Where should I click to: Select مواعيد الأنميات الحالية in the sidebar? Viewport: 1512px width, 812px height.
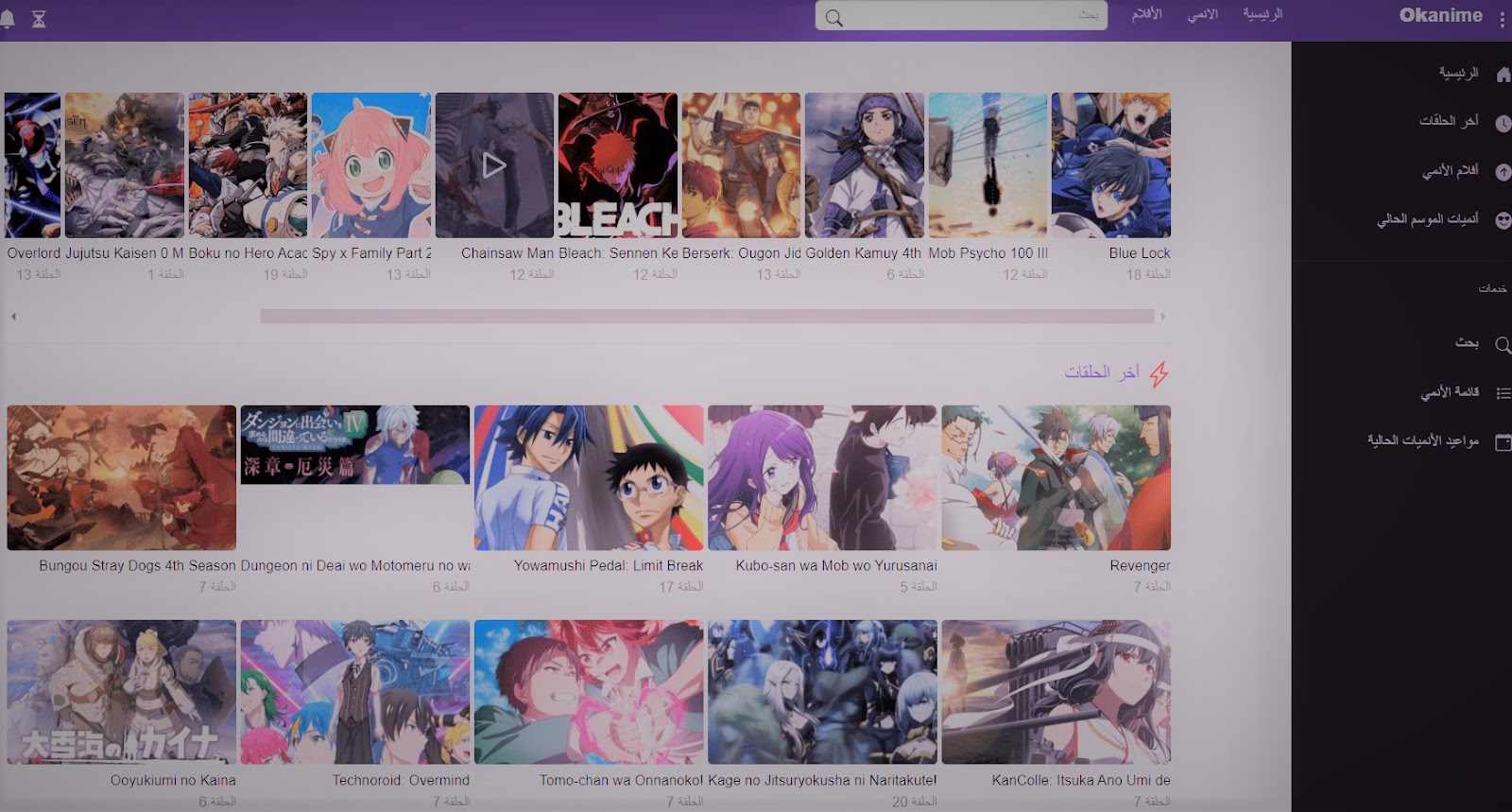coord(1423,441)
